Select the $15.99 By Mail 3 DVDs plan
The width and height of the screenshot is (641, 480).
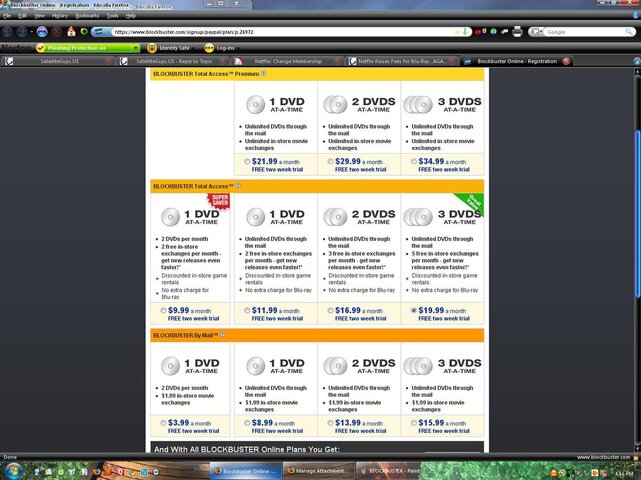[414, 423]
